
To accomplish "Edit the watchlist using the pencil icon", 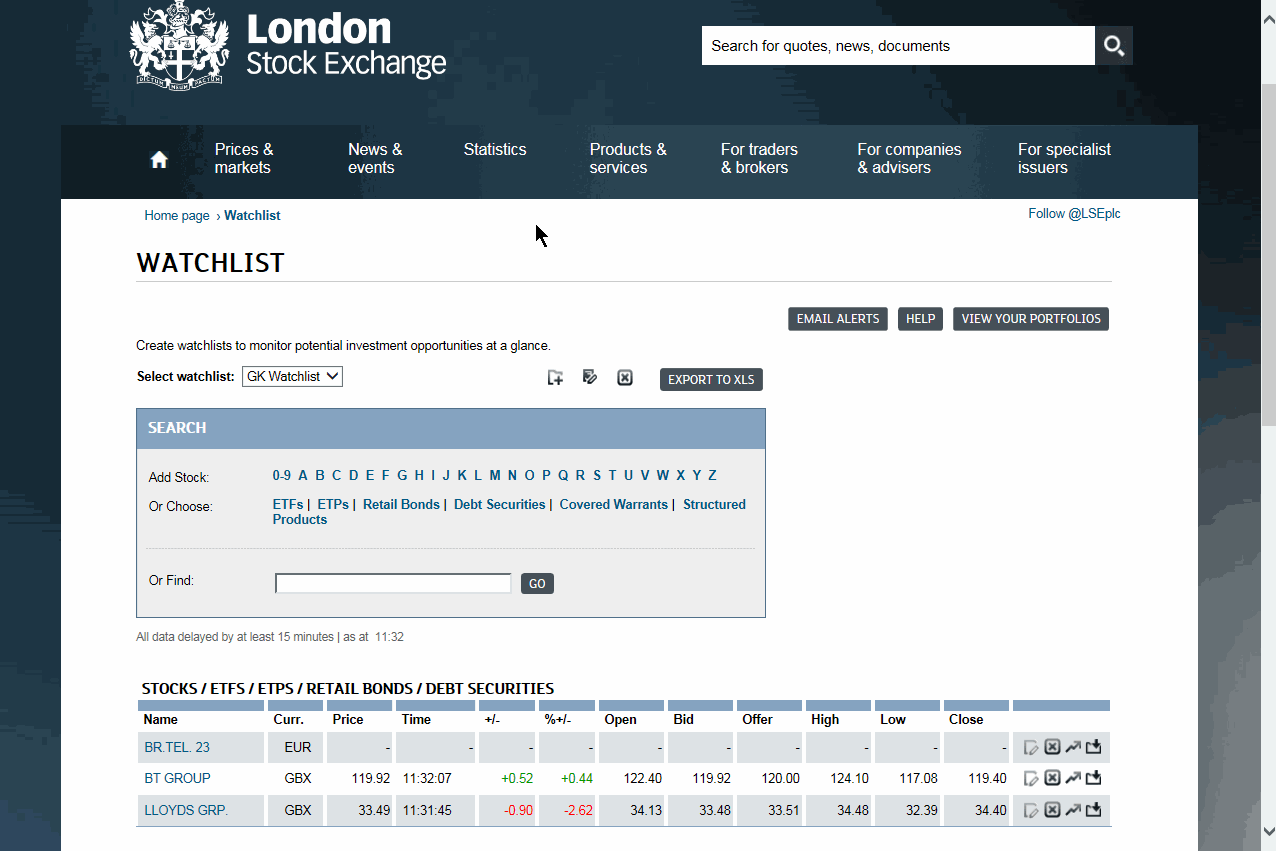I will pyautogui.click(x=590, y=378).
